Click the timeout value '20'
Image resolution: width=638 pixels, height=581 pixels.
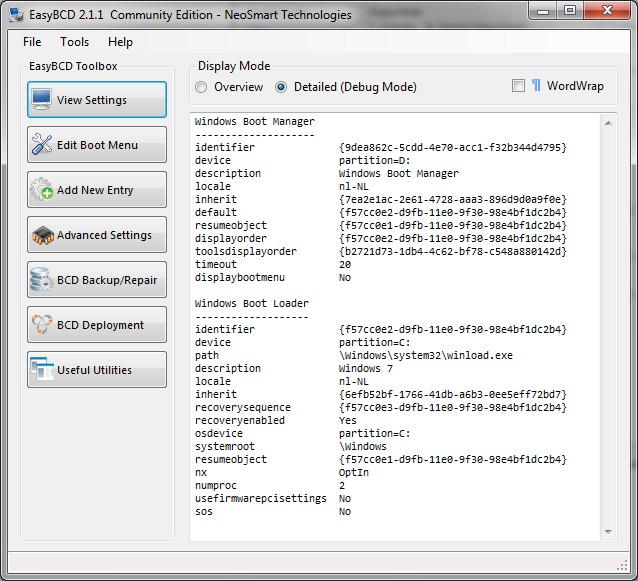(345, 264)
